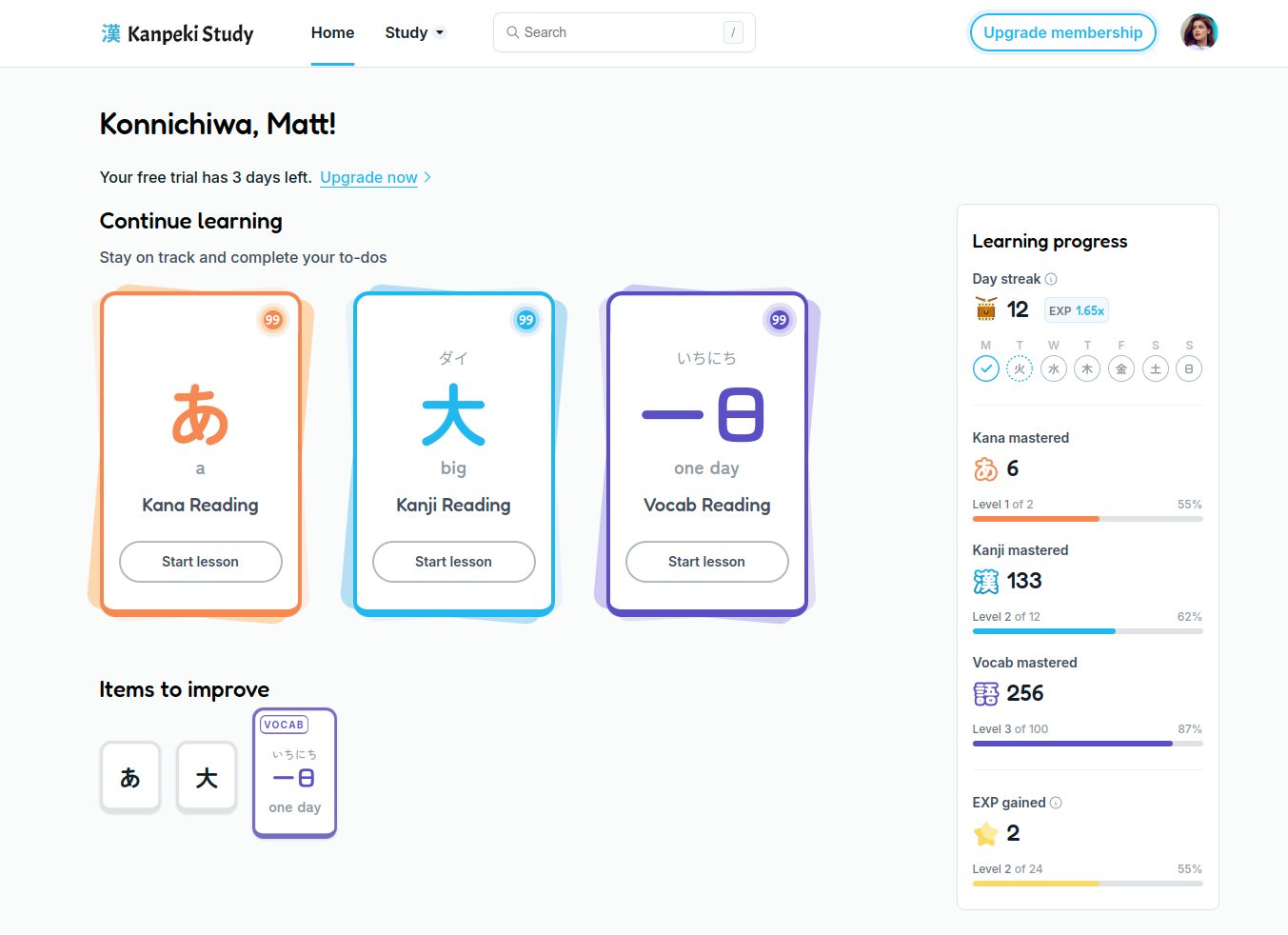Click the EXP gained yellow progress bar
Screen dimensions: 1288x935
(1087, 884)
